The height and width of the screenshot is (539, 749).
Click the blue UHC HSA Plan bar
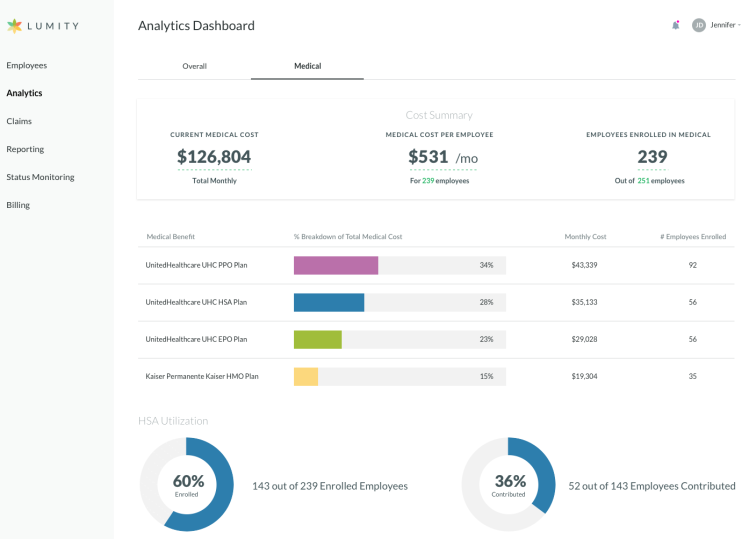[x=329, y=302]
